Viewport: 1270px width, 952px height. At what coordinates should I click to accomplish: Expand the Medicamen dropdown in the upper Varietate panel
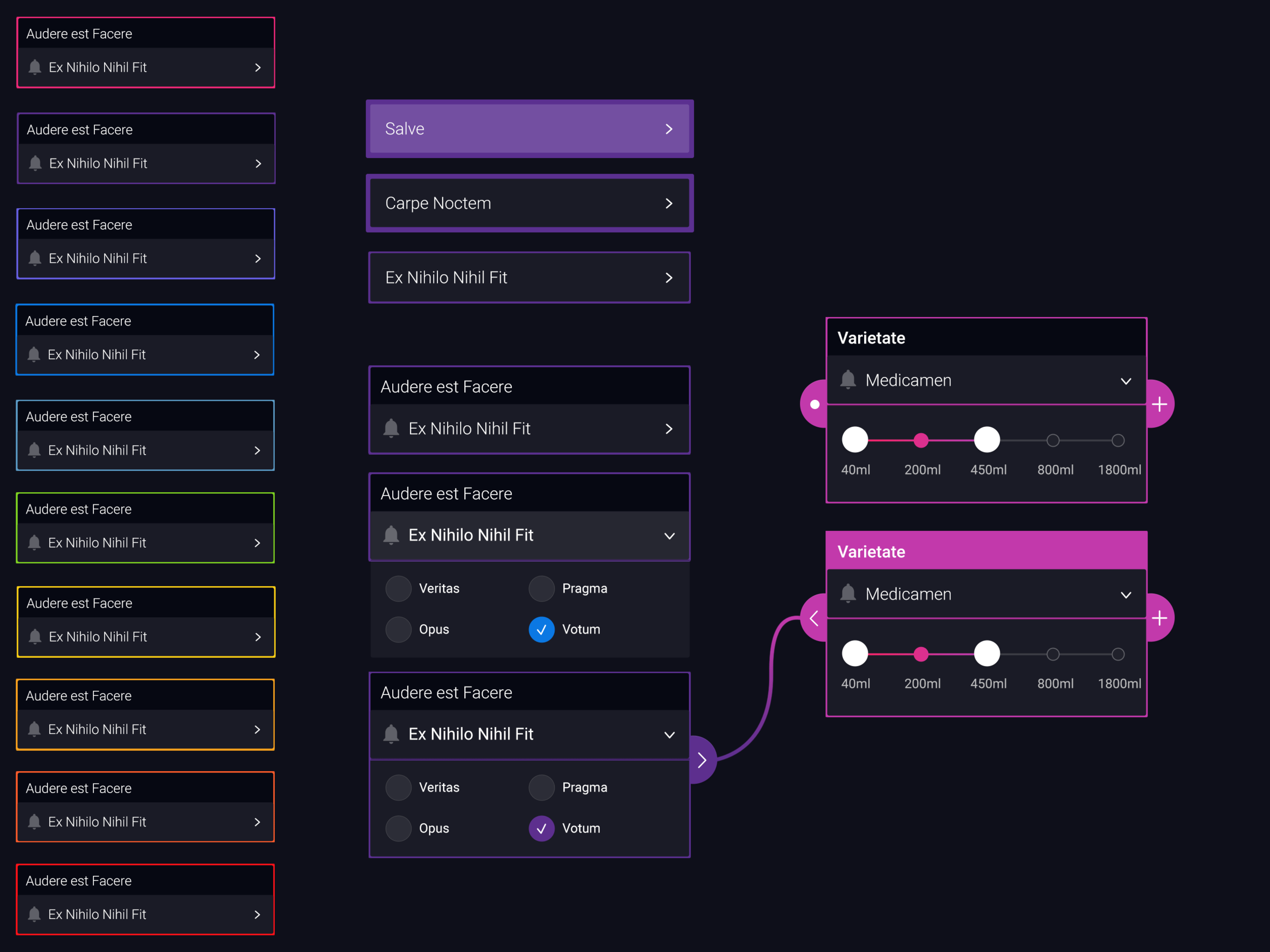(1126, 380)
